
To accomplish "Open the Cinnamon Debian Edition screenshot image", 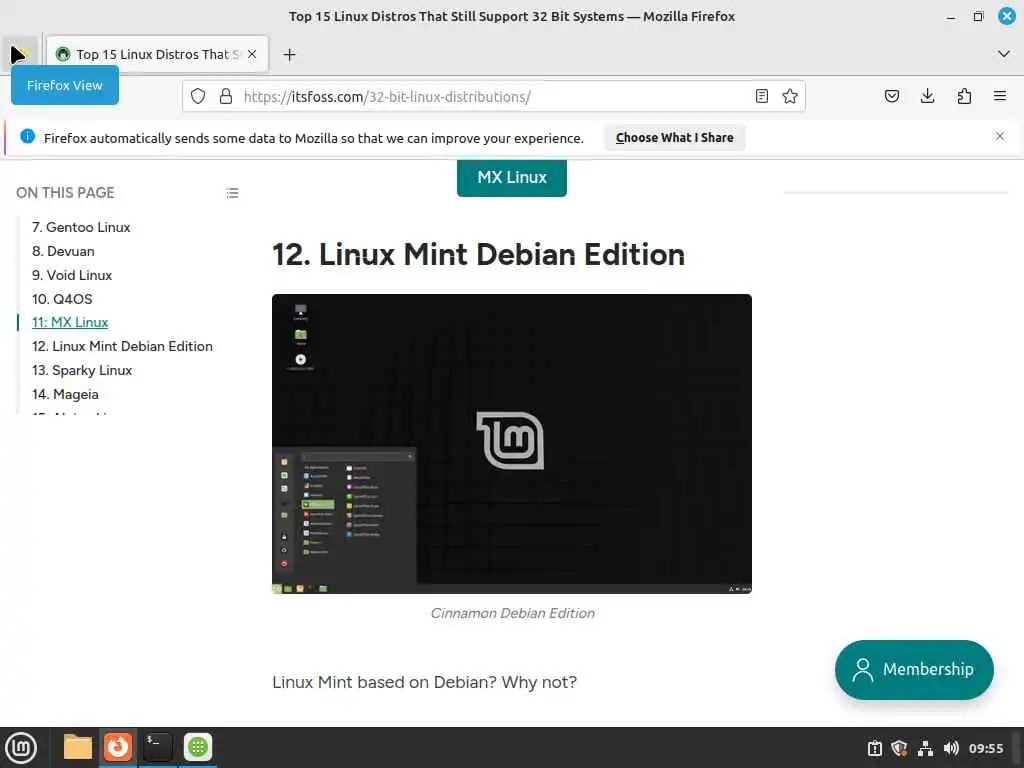I will [x=512, y=444].
